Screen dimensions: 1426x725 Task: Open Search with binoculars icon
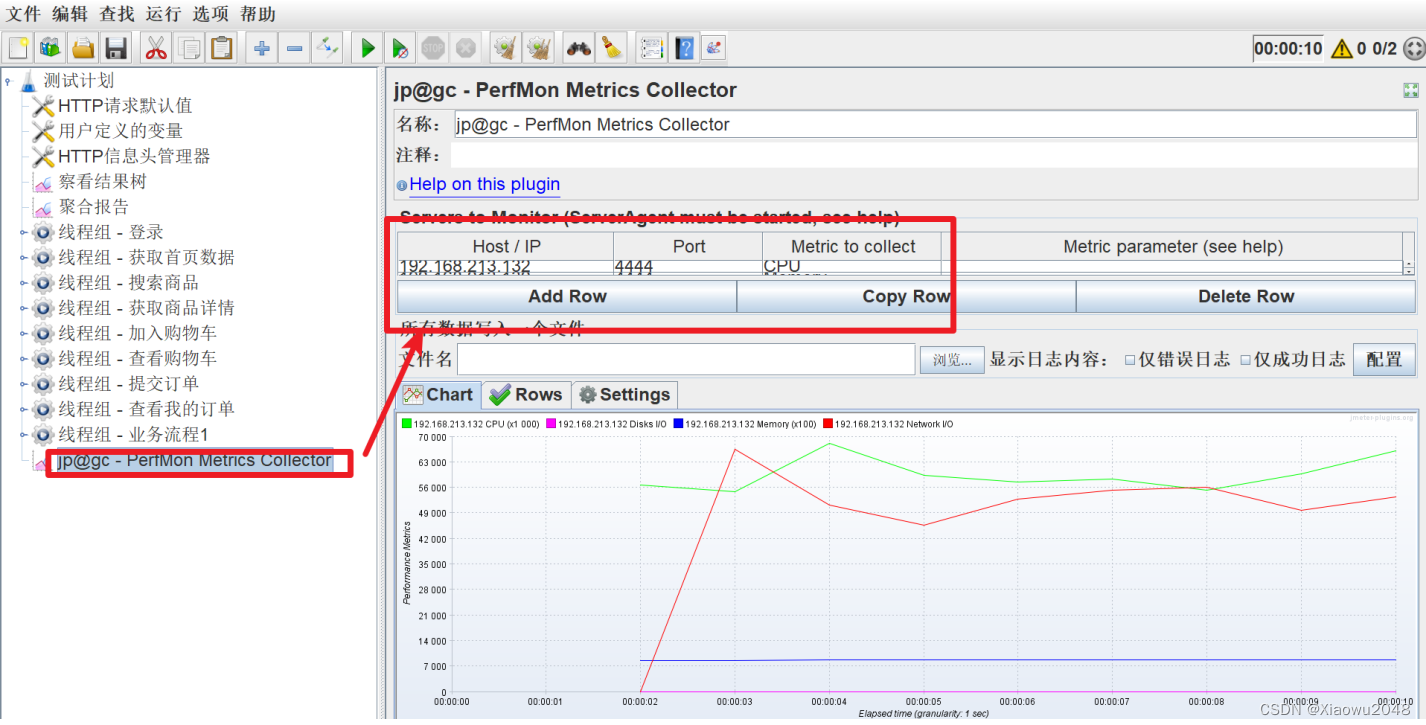coord(579,47)
